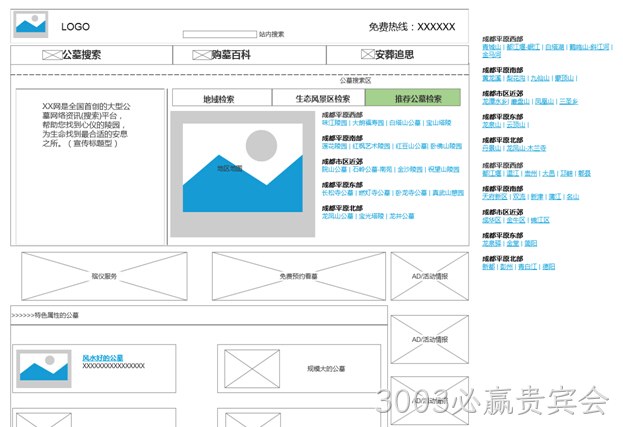Open the 金牛区 district link
The height and width of the screenshot is (427, 623).
[516, 220]
